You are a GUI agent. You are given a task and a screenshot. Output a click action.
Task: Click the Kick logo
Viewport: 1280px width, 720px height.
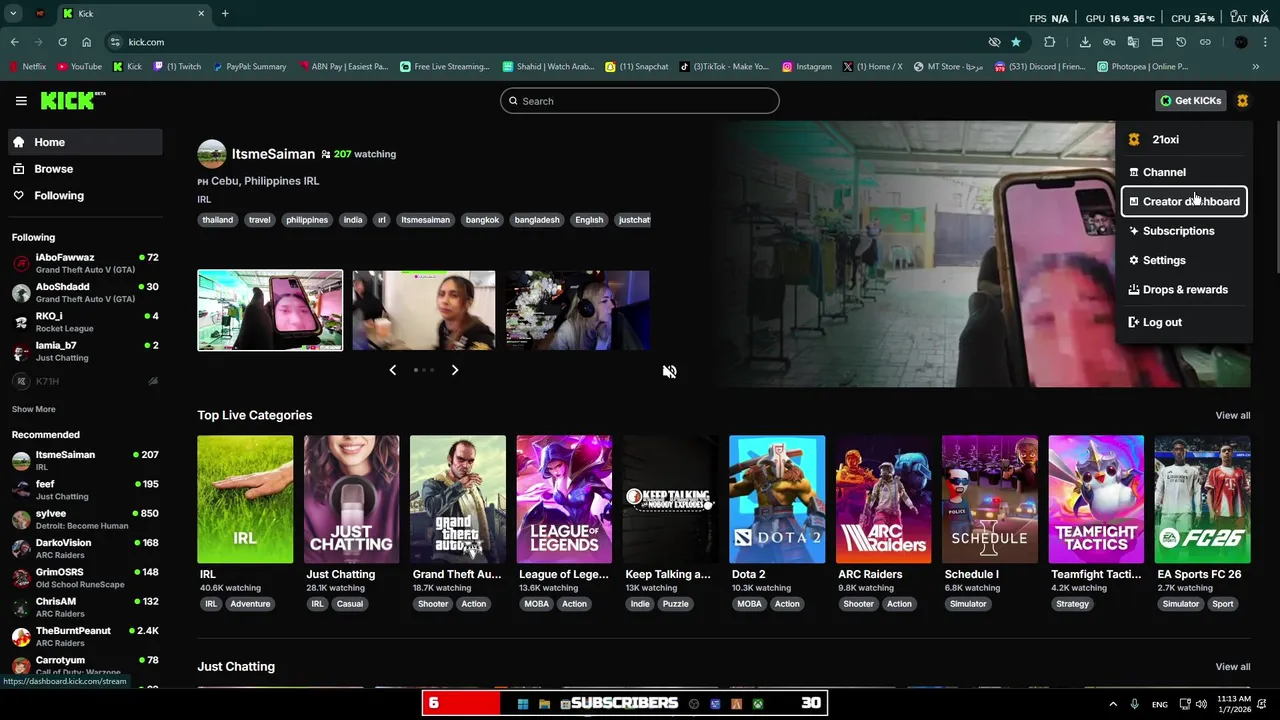(72, 100)
